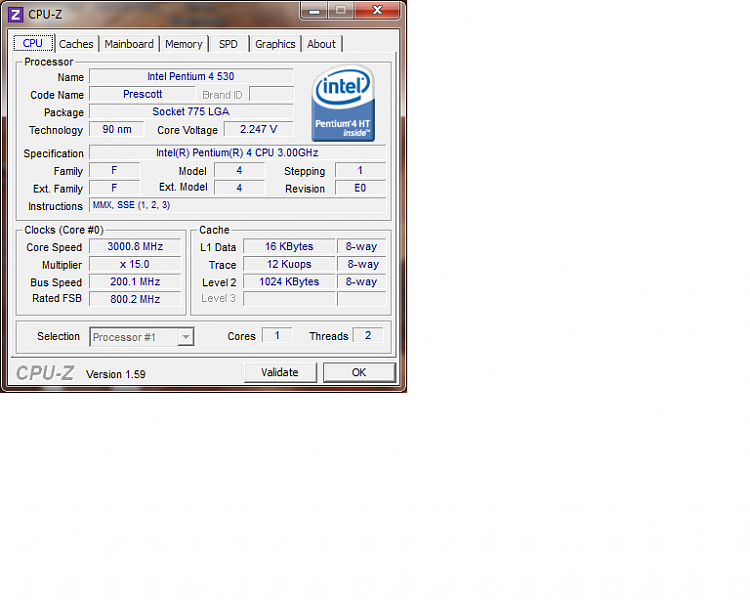Viewport: 750px width, 600px height.
Task: Click the Instructions field MMX, SSE
Action: [x=237, y=205]
